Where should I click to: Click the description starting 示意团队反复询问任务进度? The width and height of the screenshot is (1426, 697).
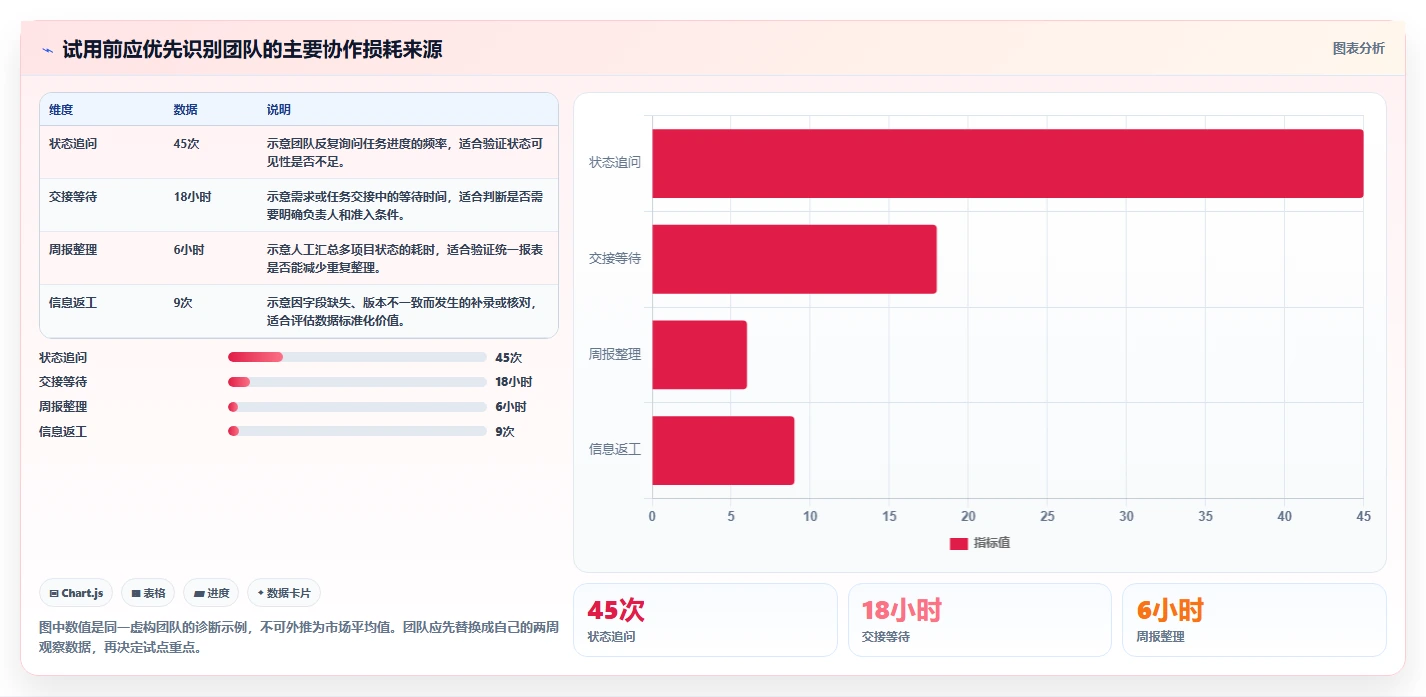click(405, 153)
